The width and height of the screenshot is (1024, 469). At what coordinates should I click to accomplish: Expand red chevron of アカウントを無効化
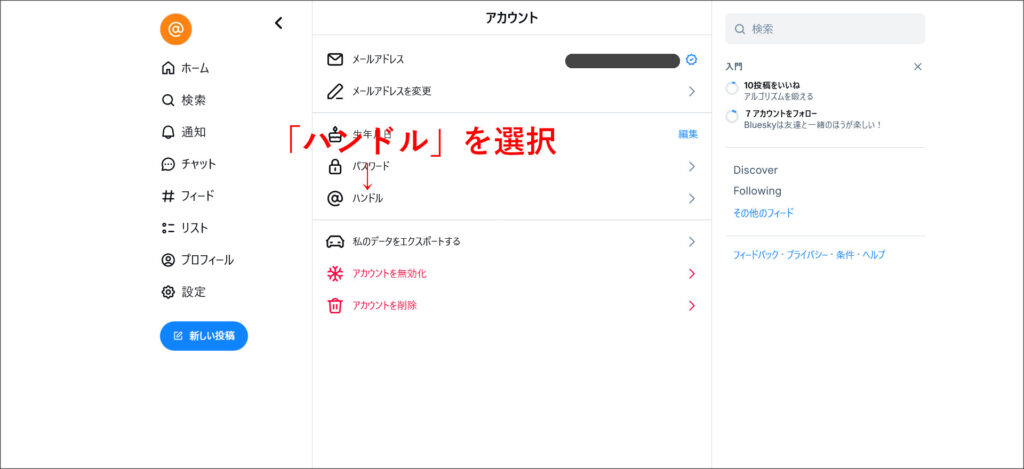click(x=692, y=274)
